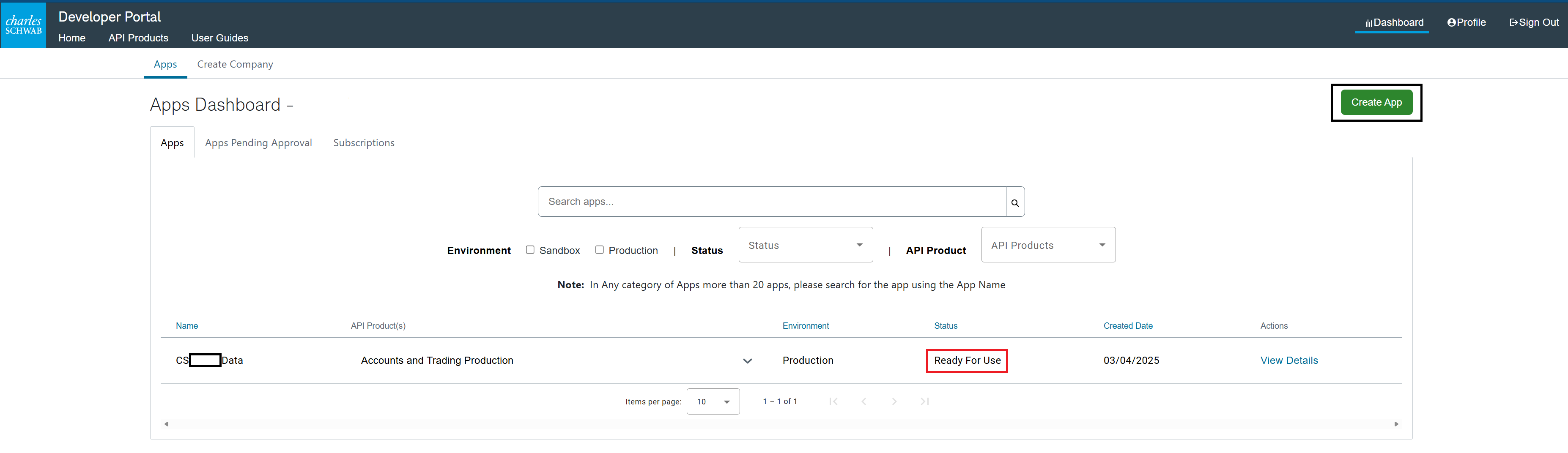
Task: Sign Out of the Developer Portal
Action: 1534,22
